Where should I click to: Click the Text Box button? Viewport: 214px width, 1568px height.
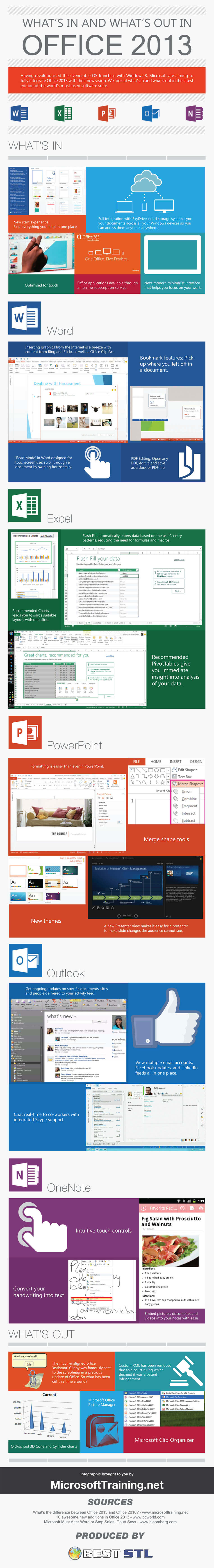point(182,777)
